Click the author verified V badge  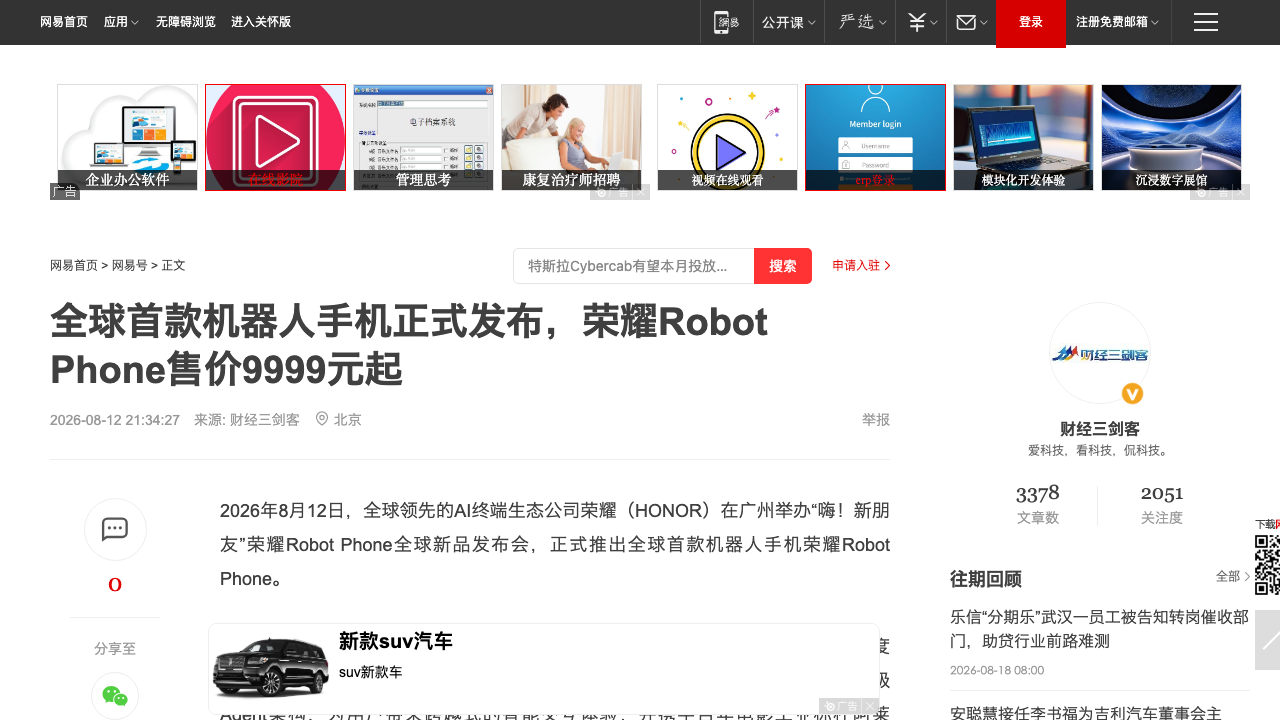pos(1132,394)
